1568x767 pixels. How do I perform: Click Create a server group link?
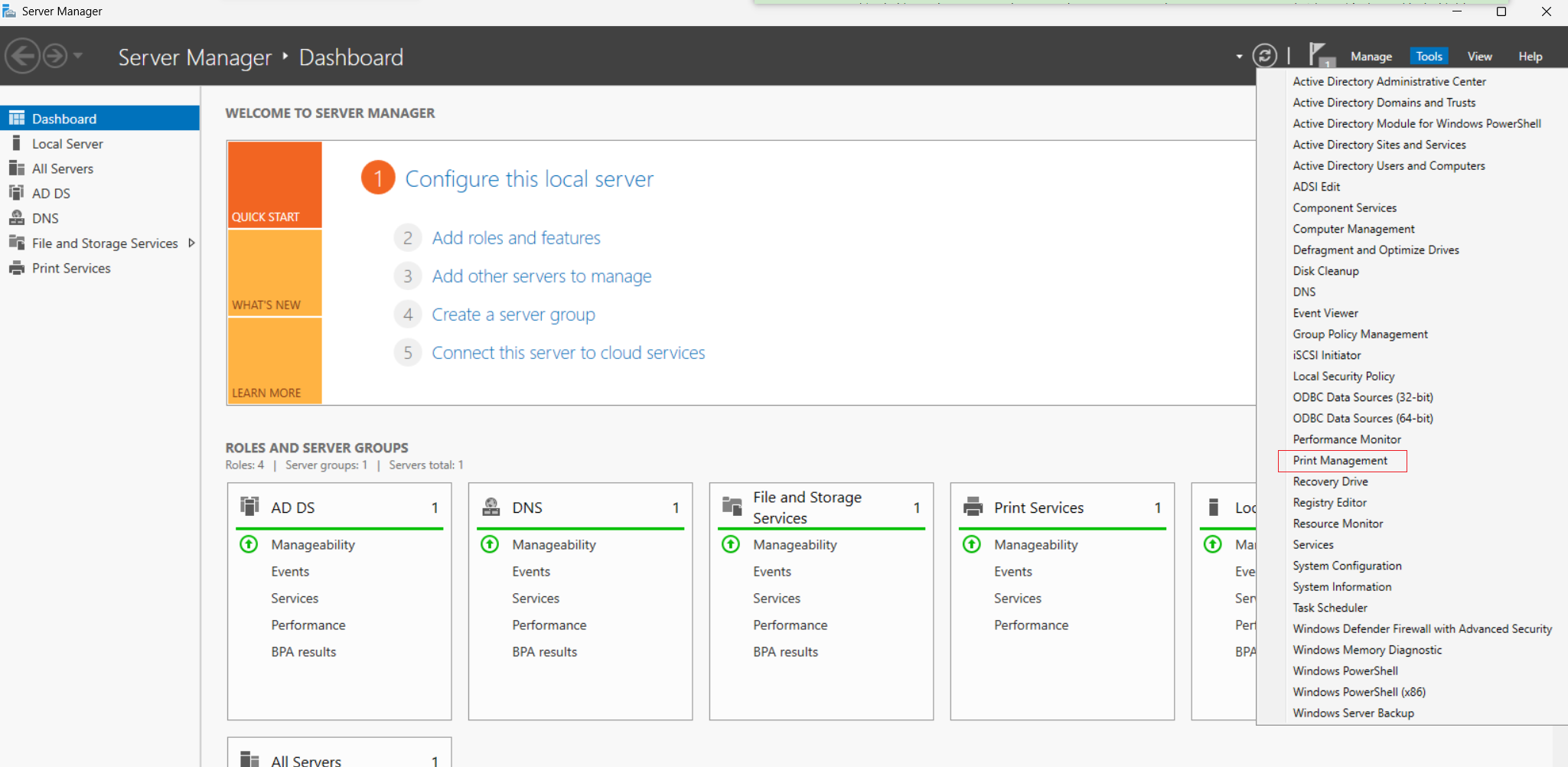pos(513,315)
